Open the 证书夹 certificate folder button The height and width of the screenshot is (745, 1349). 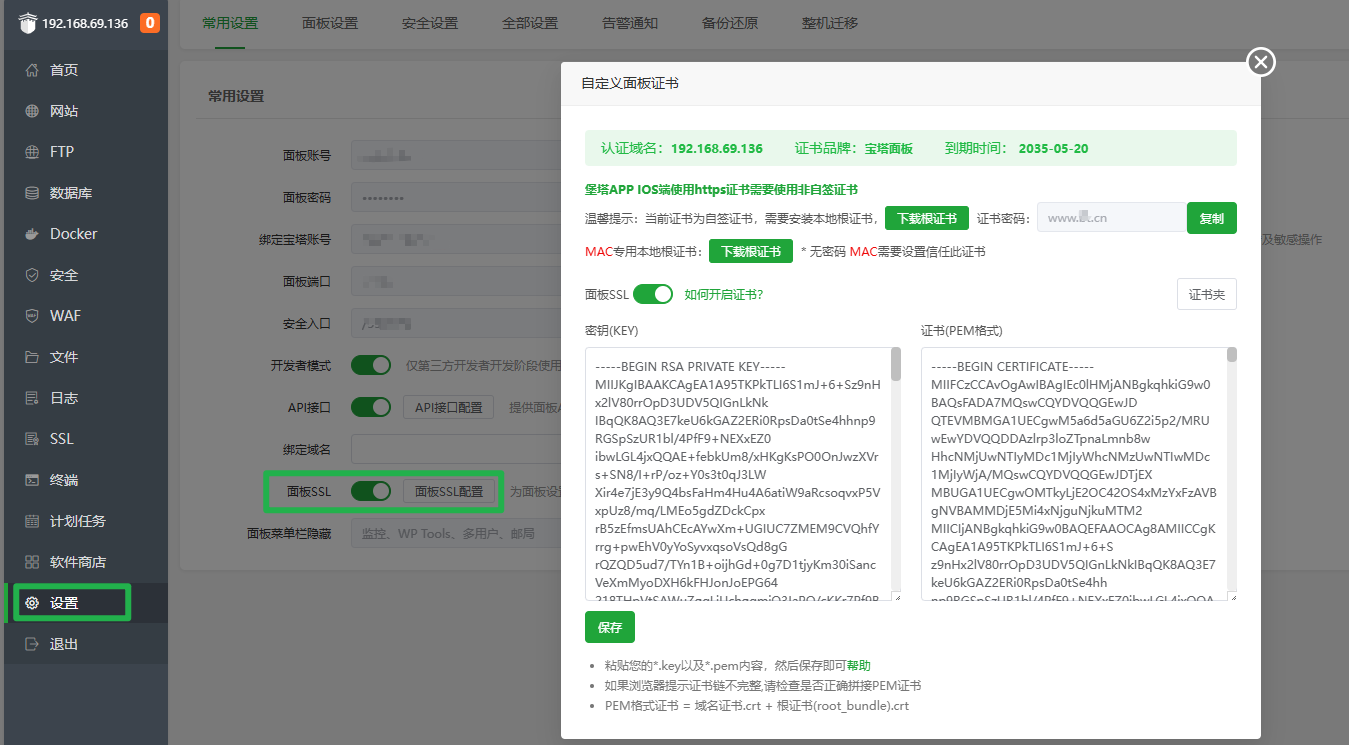click(1206, 294)
